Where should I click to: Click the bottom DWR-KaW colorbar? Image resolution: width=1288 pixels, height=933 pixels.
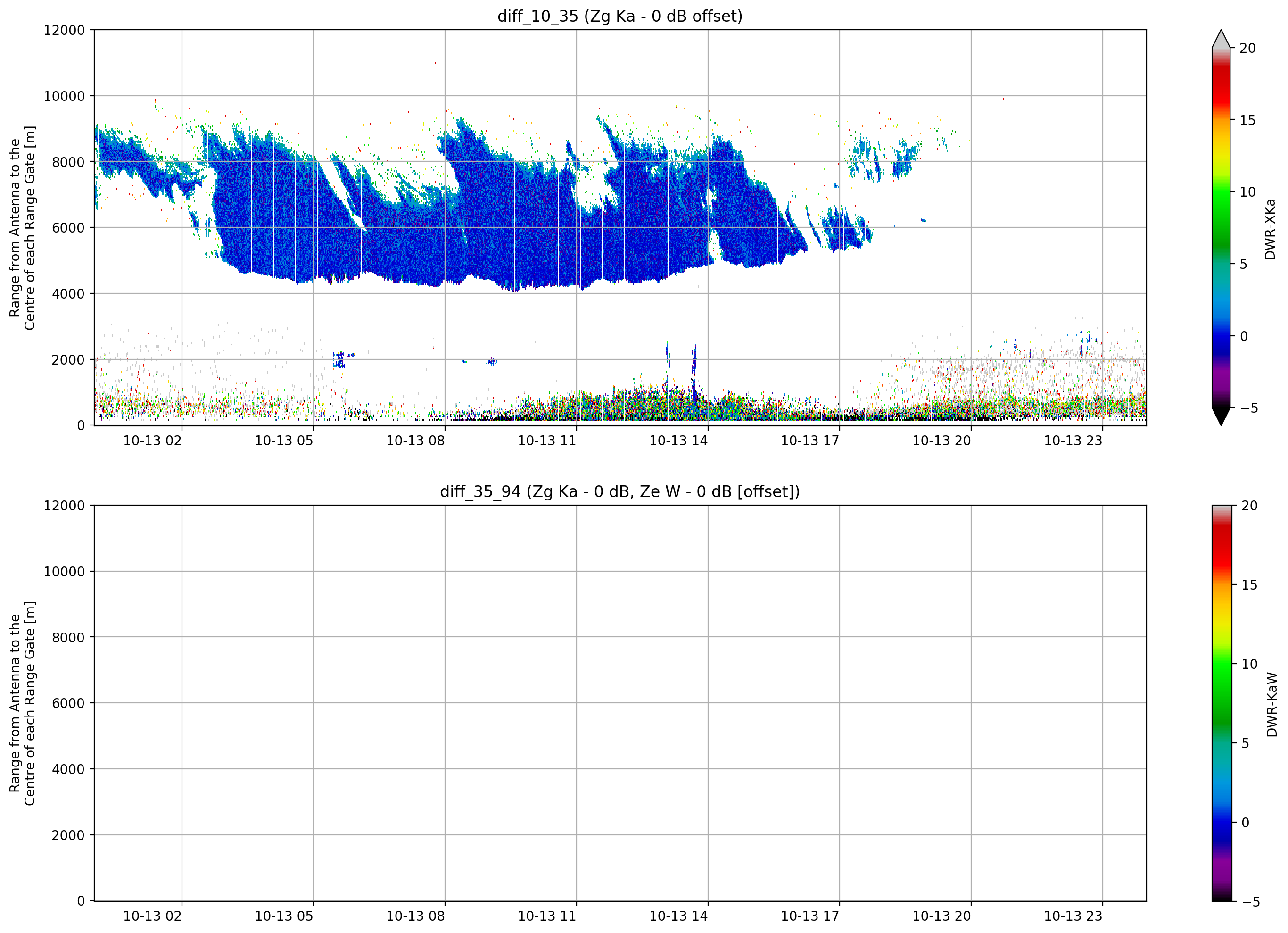(x=1222, y=703)
